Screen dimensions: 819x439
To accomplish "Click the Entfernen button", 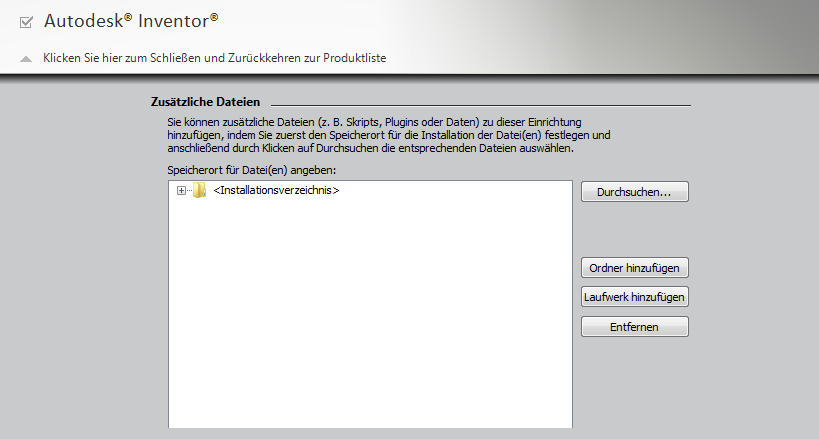I will [x=635, y=327].
